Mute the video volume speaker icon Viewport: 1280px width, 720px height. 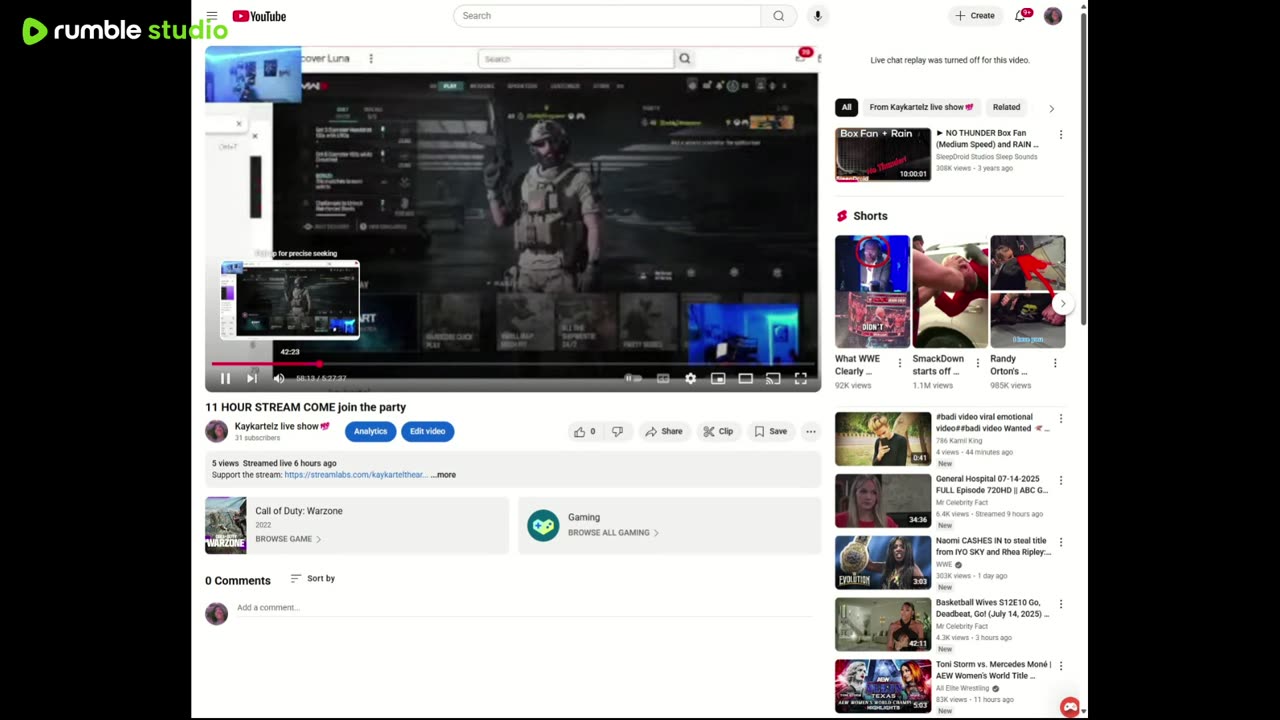coord(279,378)
